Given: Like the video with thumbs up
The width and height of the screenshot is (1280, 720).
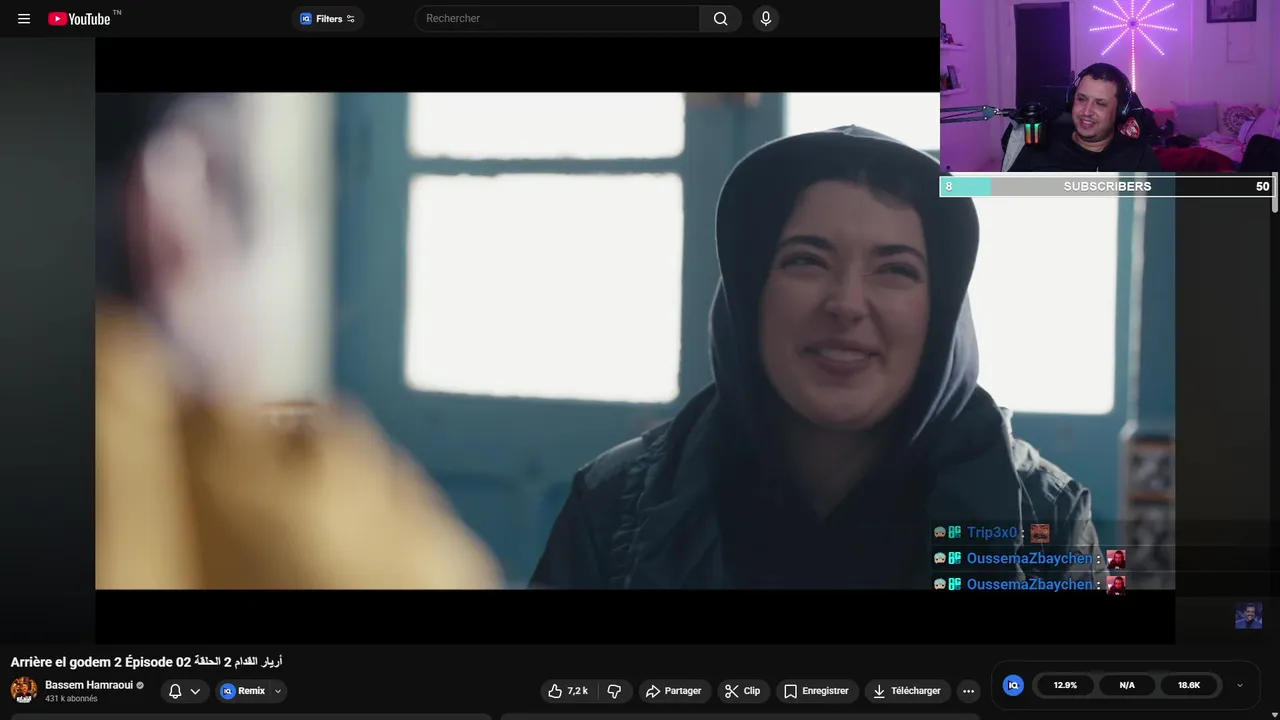Looking at the screenshot, I should point(568,691).
